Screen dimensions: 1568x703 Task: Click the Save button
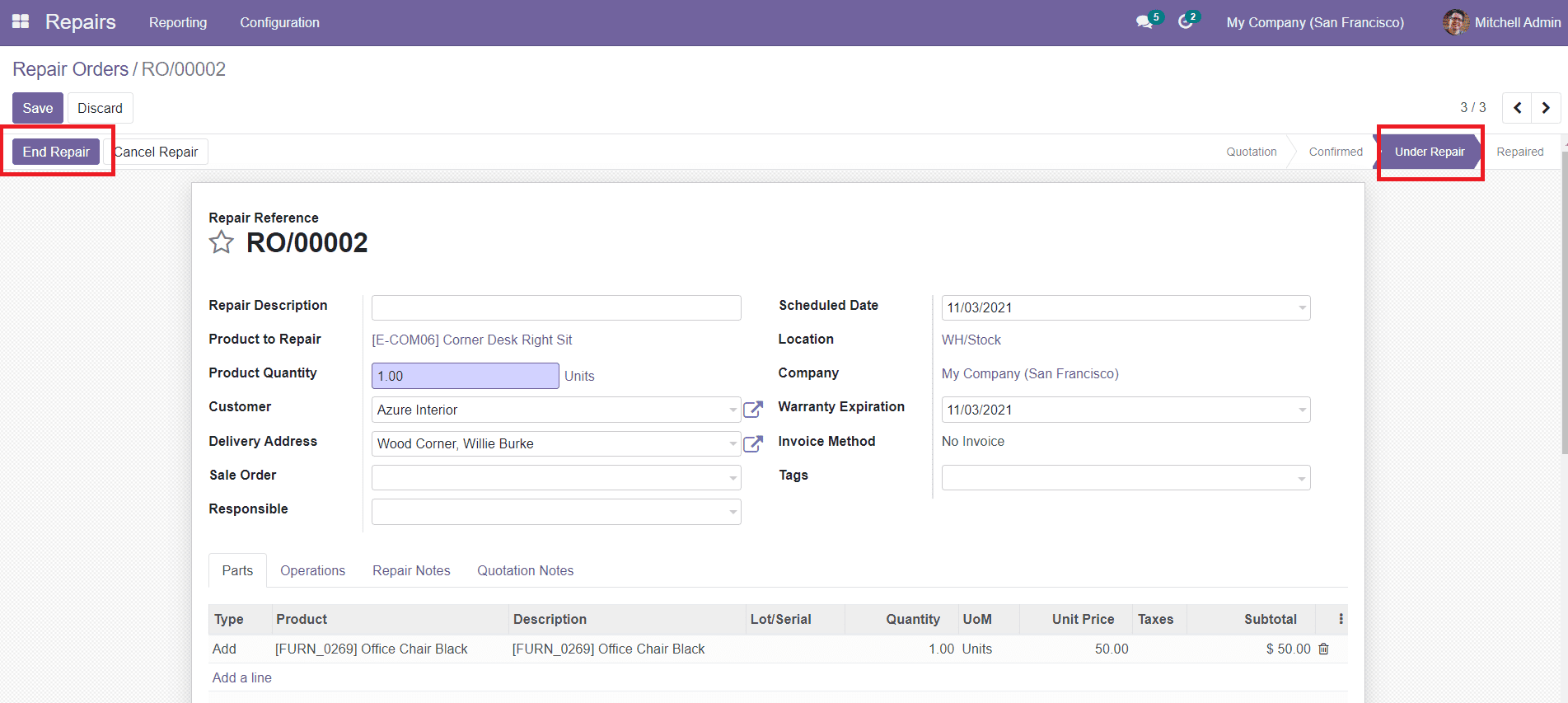(38, 108)
